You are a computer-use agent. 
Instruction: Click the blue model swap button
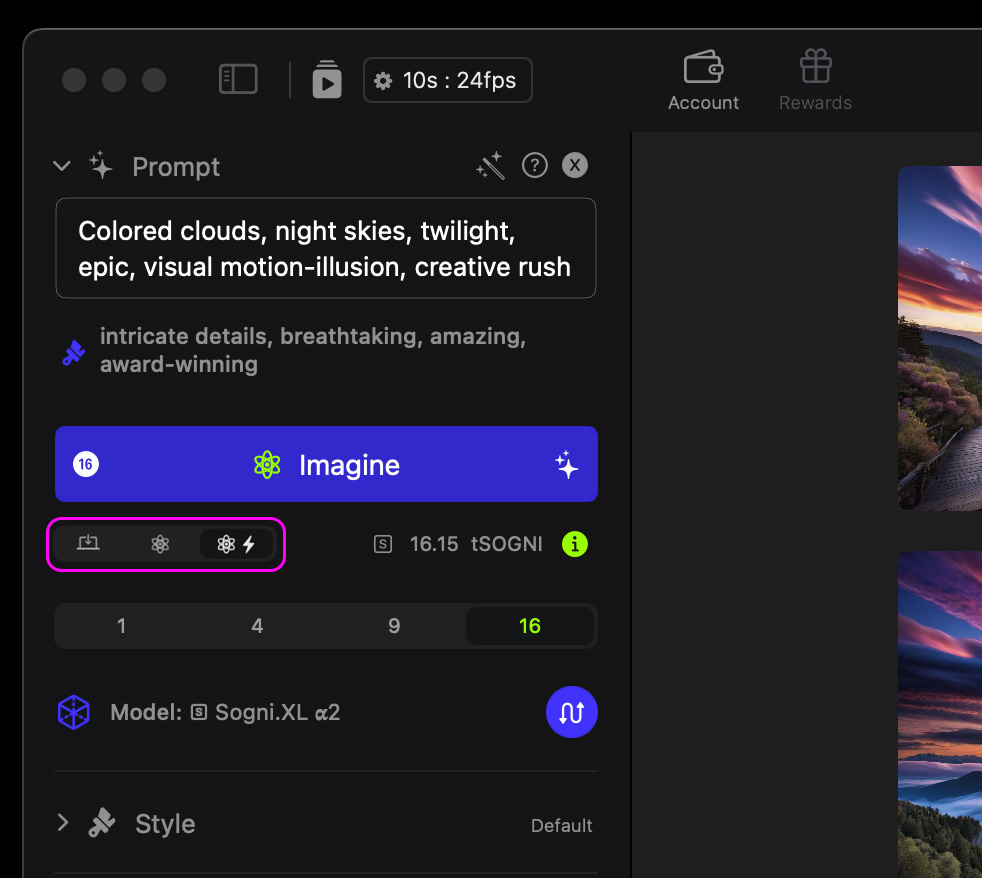[x=571, y=712]
